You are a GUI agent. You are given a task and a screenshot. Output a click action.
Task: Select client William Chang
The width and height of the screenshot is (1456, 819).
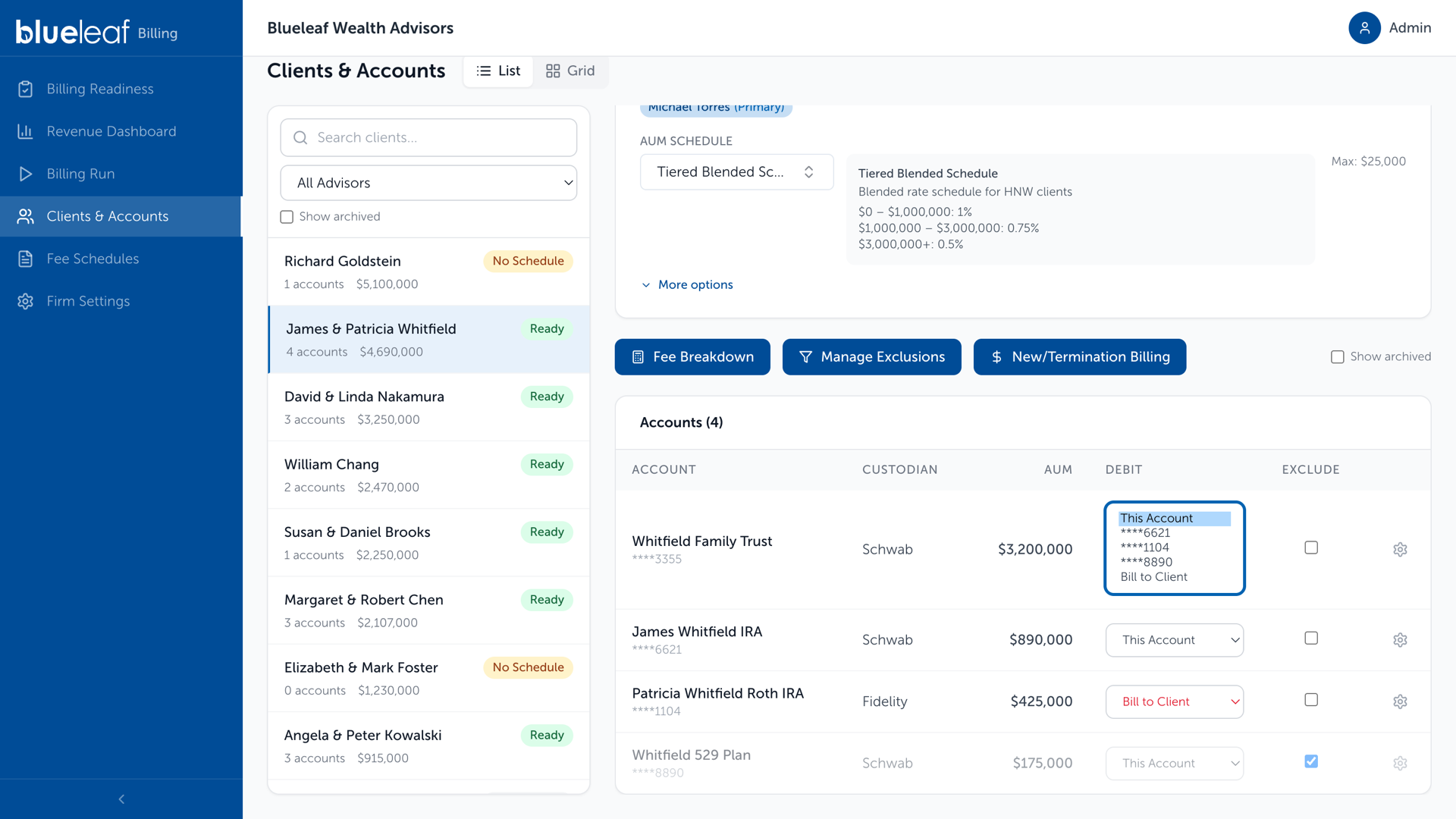428,475
